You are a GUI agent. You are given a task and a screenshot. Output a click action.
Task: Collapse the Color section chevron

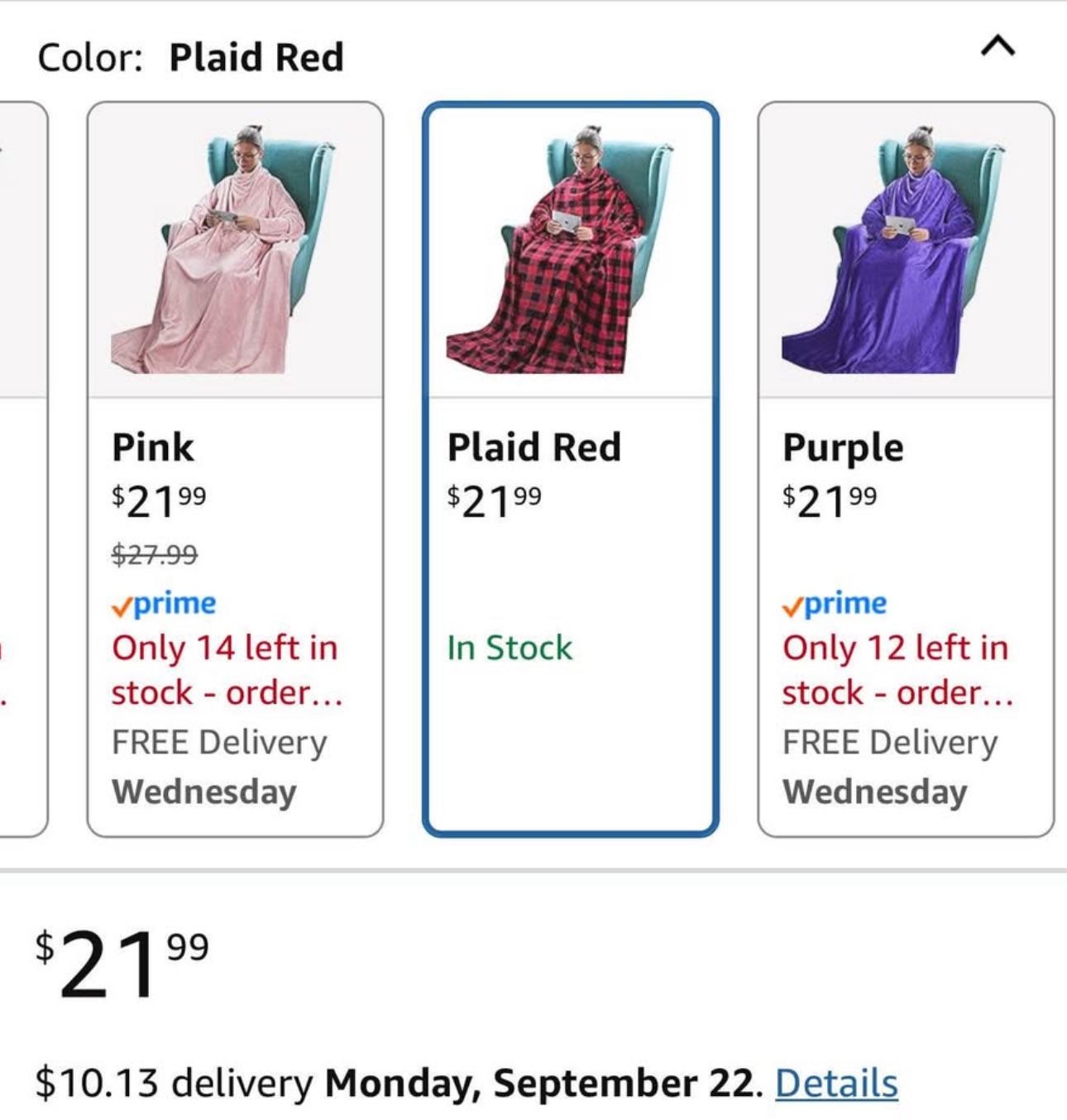click(998, 46)
